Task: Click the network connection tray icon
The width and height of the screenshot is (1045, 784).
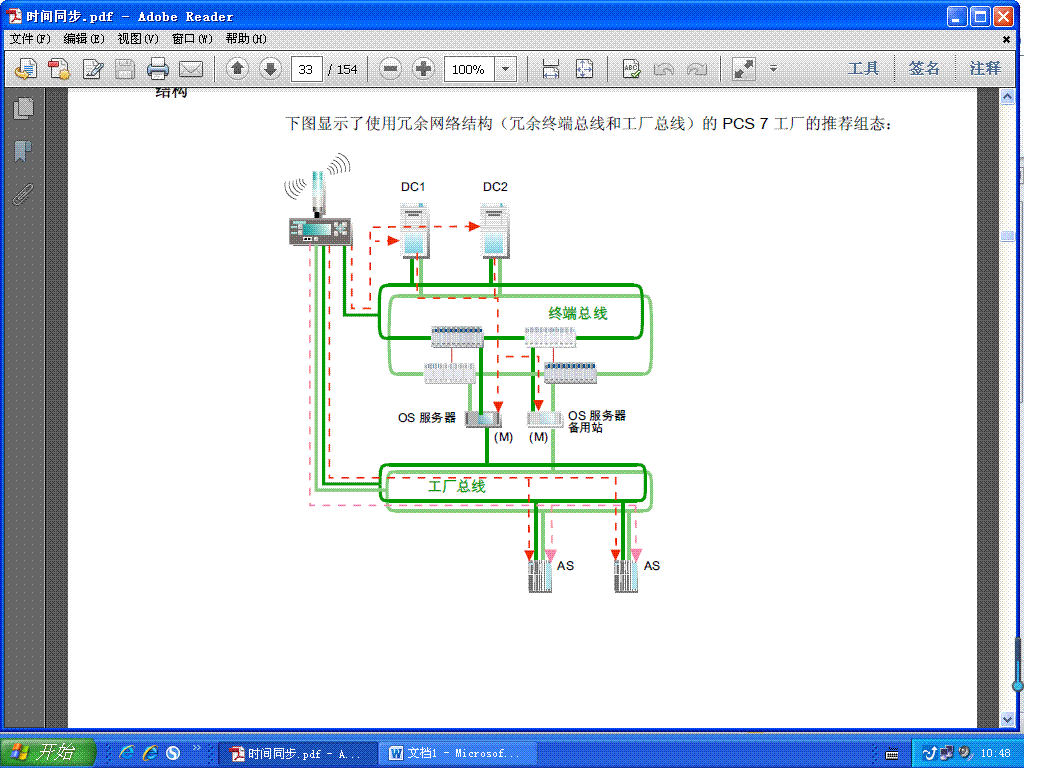Action: click(x=947, y=753)
